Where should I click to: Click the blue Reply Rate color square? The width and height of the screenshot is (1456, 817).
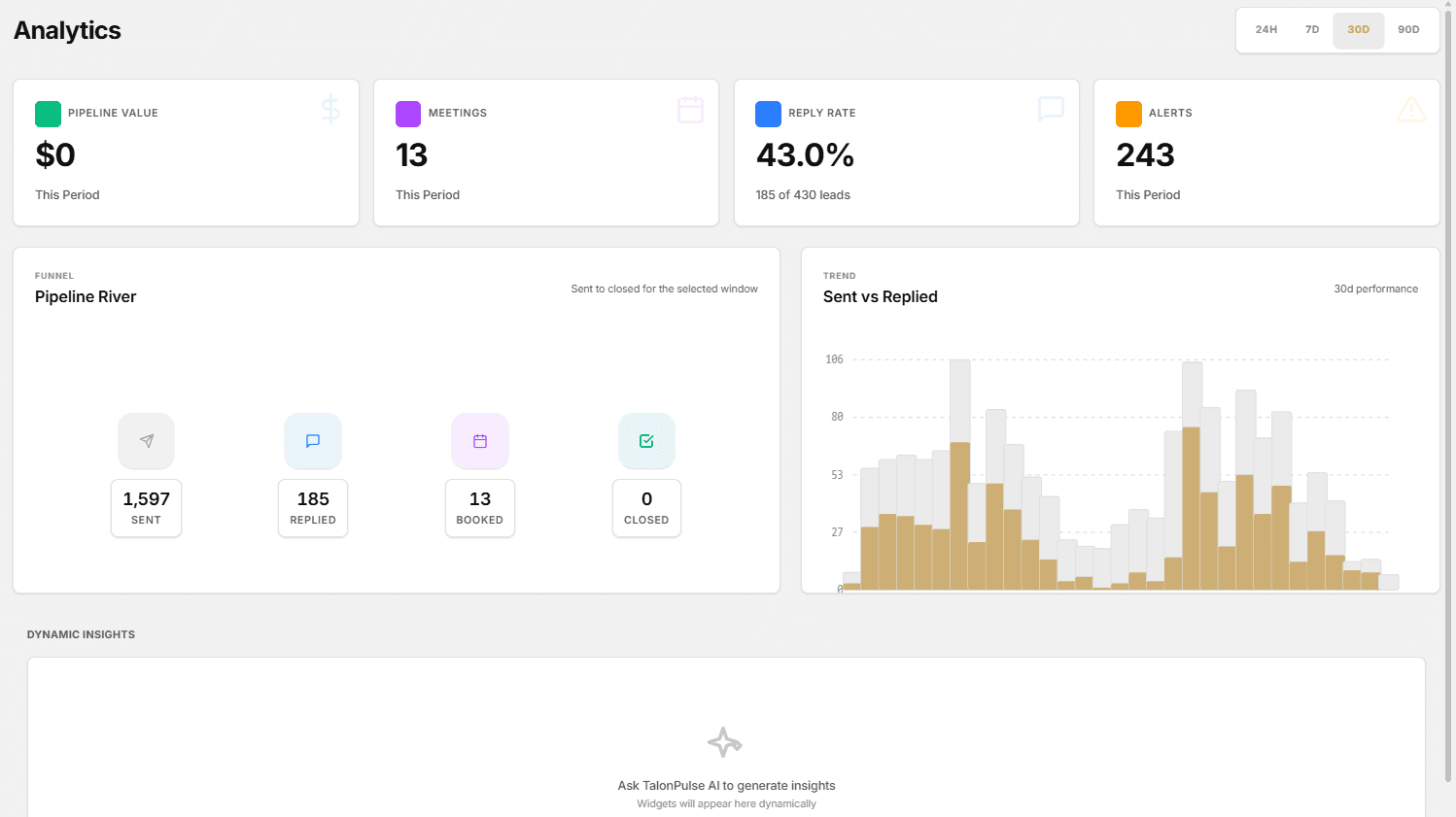click(768, 114)
